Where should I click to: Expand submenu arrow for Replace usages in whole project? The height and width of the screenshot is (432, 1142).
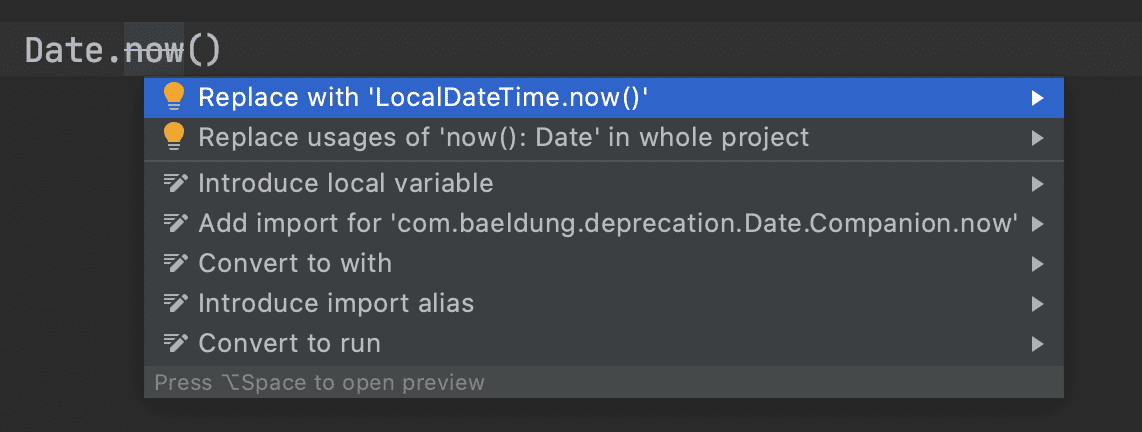pyautogui.click(x=1038, y=138)
